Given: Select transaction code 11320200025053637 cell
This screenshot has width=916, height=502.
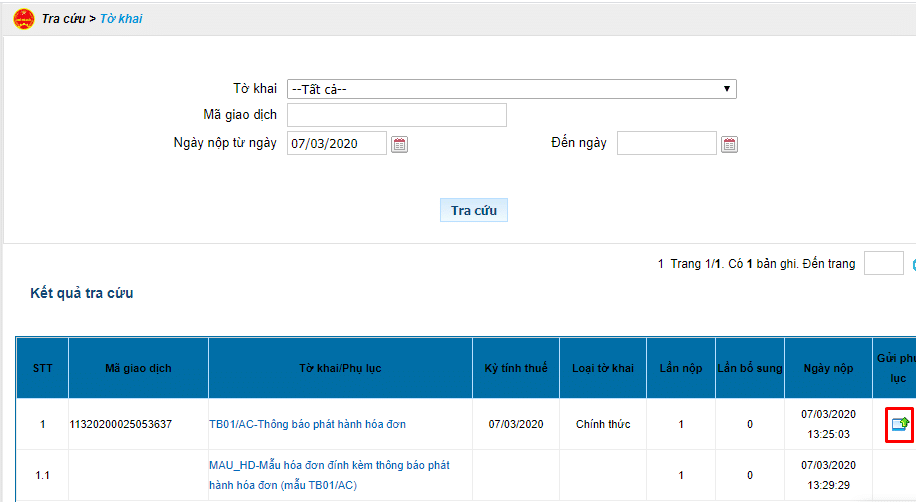Looking at the screenshot, I should [x=121, y=424].
